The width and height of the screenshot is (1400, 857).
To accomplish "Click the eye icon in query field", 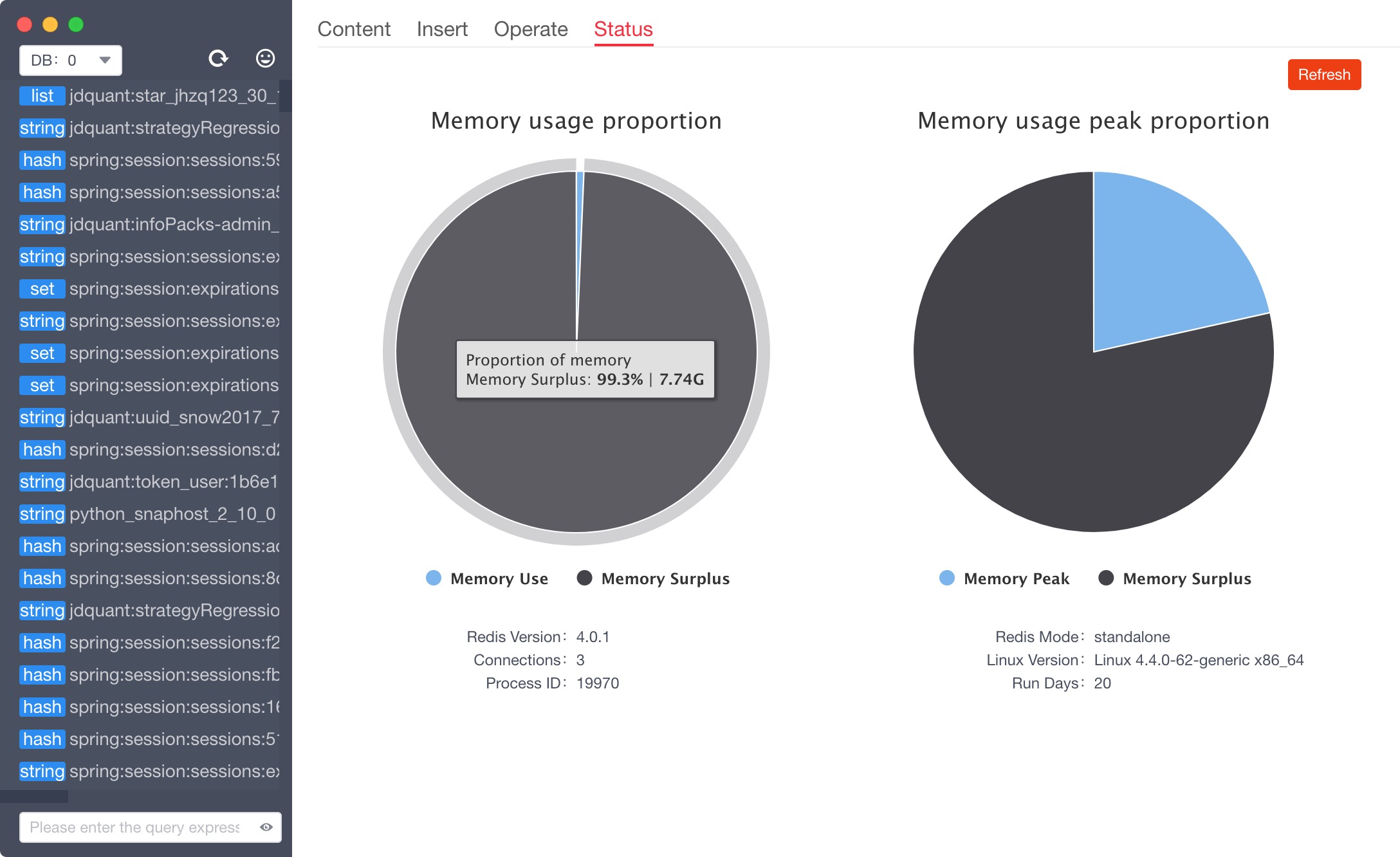I will [266, 827].
